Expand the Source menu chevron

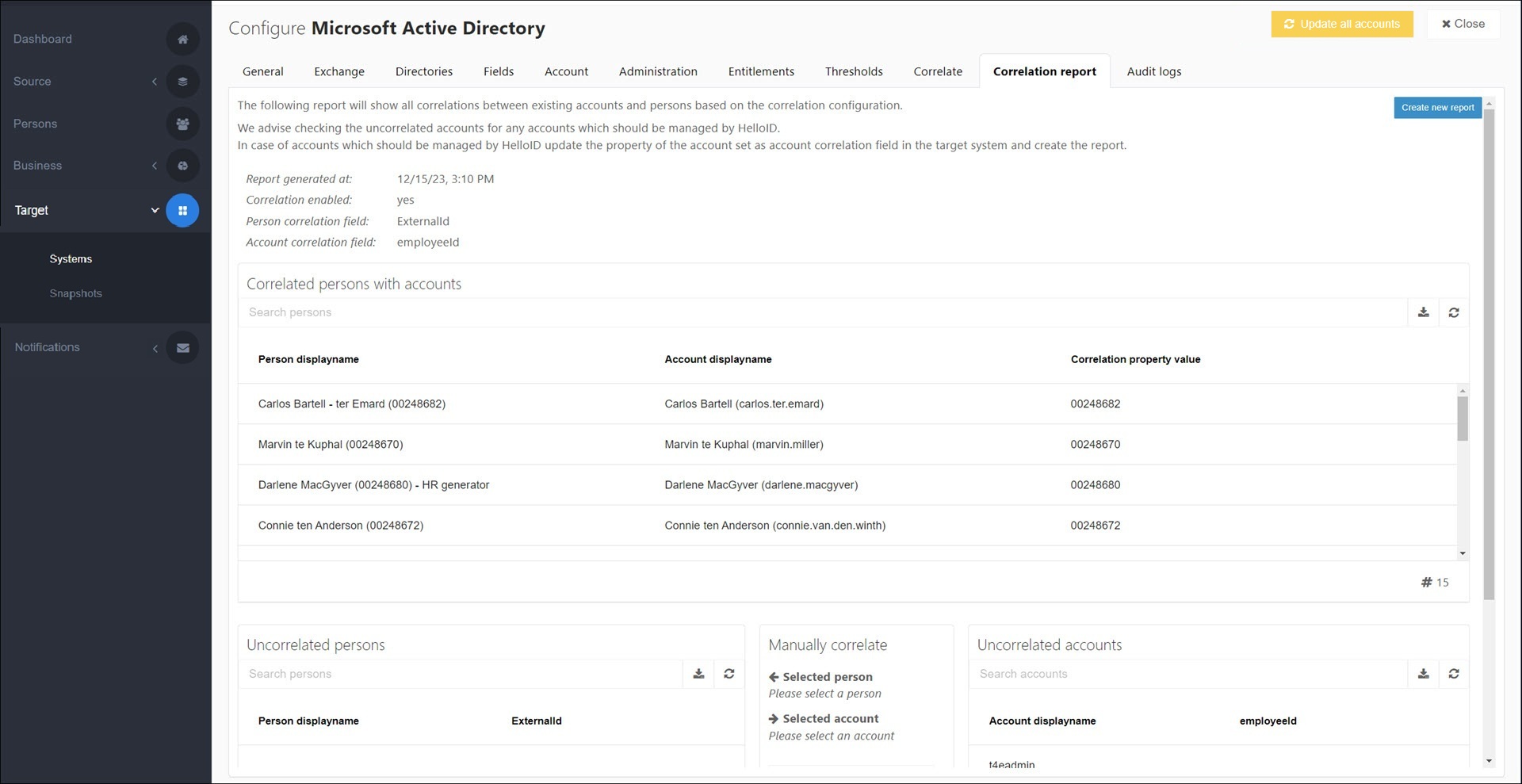[x=155, y=81]
